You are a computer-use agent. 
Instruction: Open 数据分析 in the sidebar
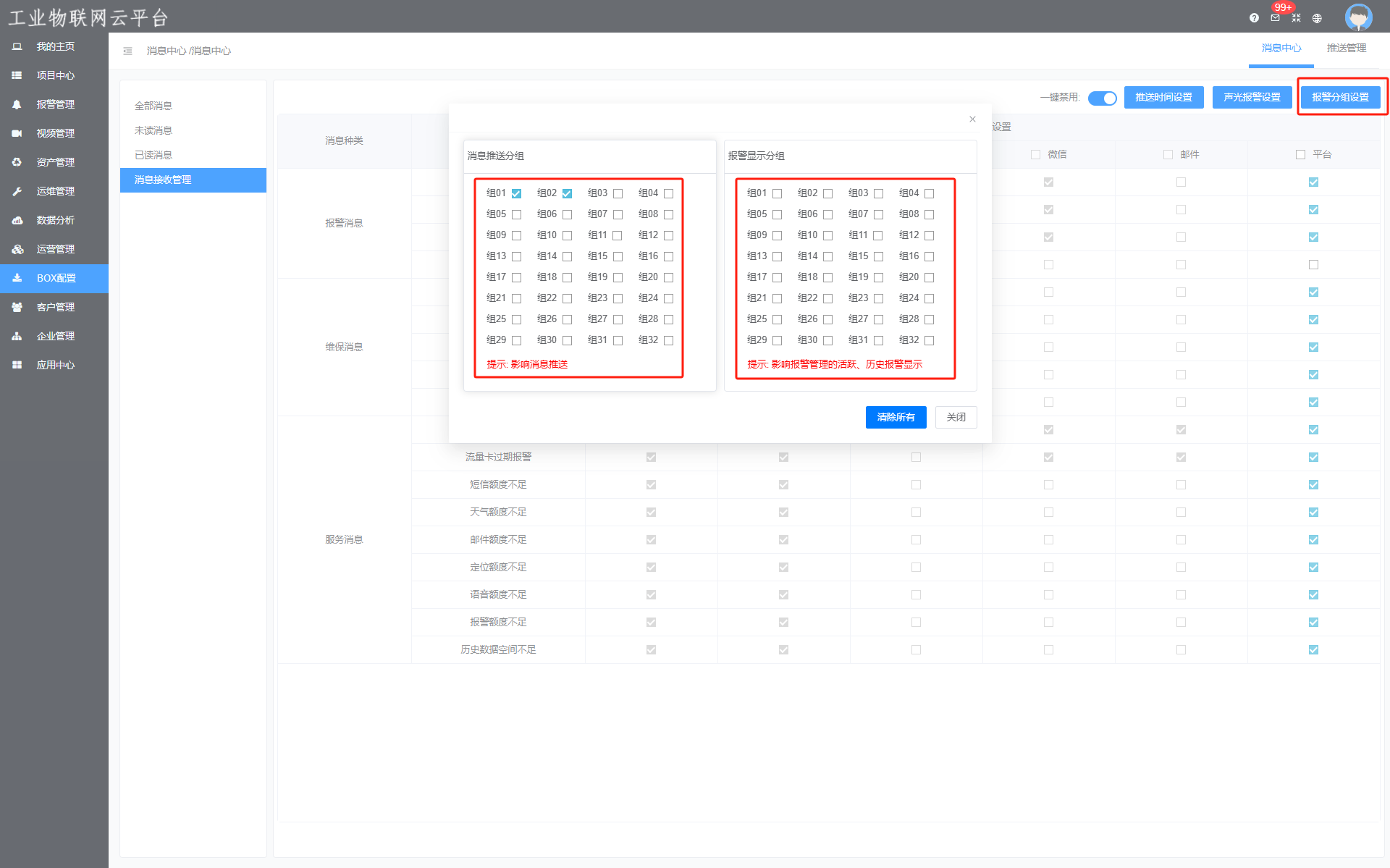pyautogui.click(x=54, y=220)
